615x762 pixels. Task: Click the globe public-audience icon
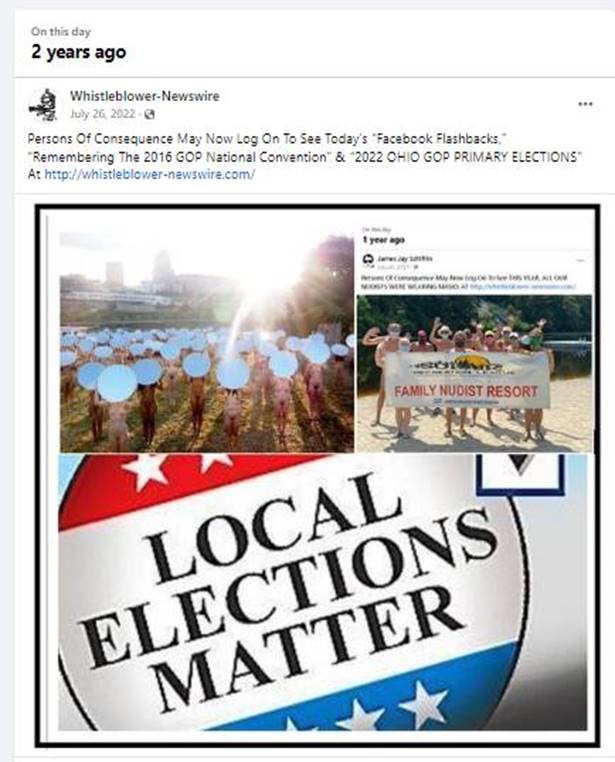(x=150, y=115)
